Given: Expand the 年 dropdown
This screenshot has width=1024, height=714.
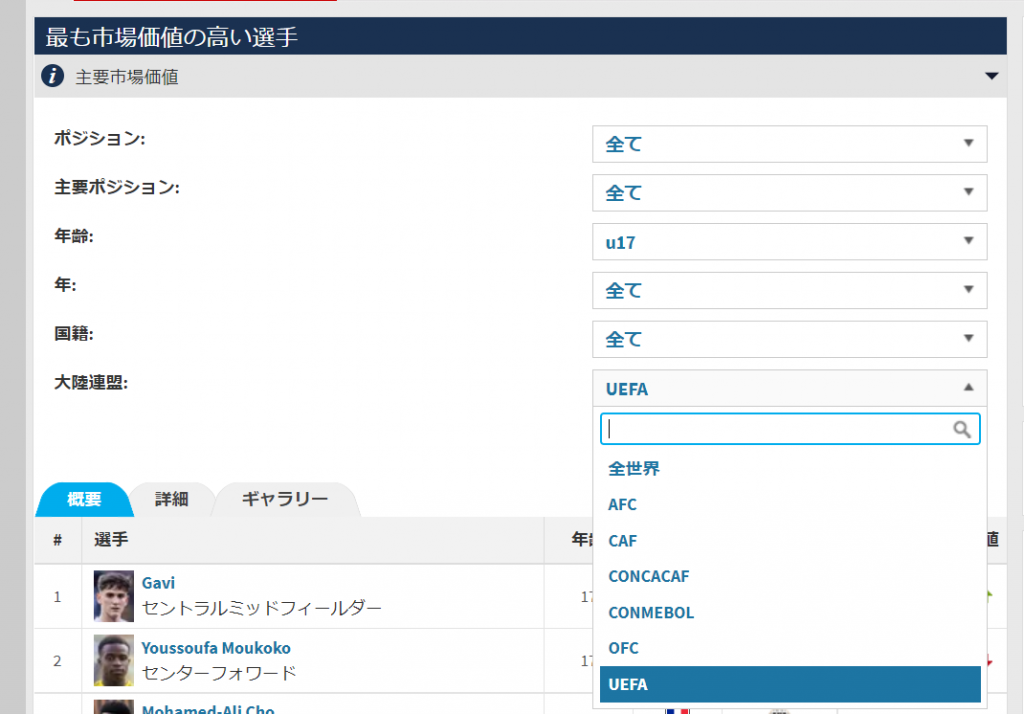Looking at the screenshot, I should tap(789, 290).
